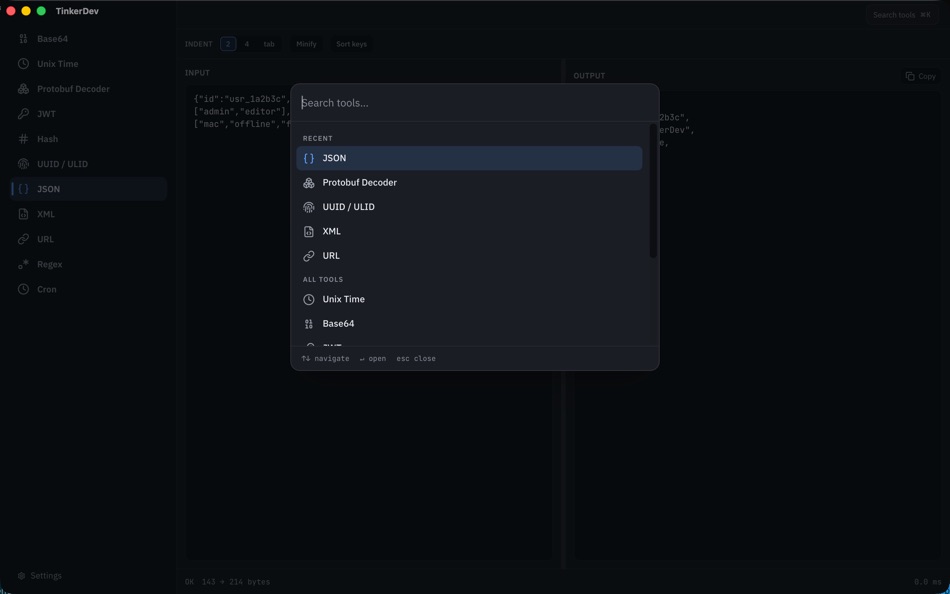
Task: Open JSON from the Recent list
Action: click(x=469, y=158)
